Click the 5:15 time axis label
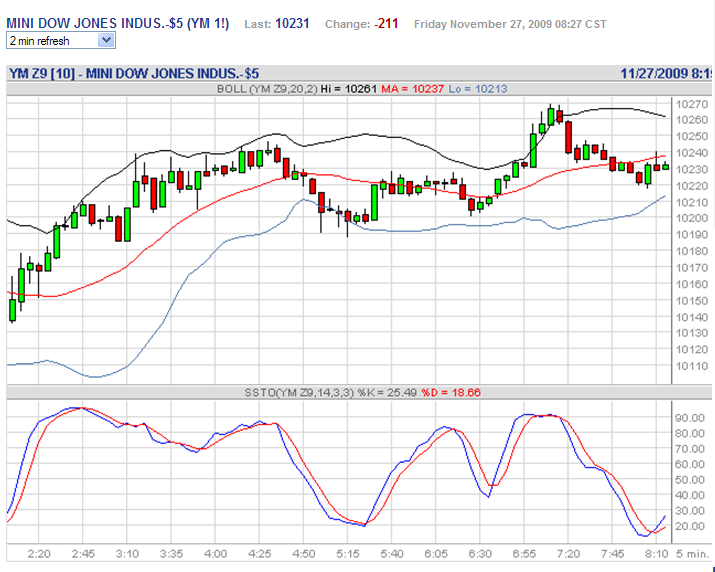 point(348,554)
